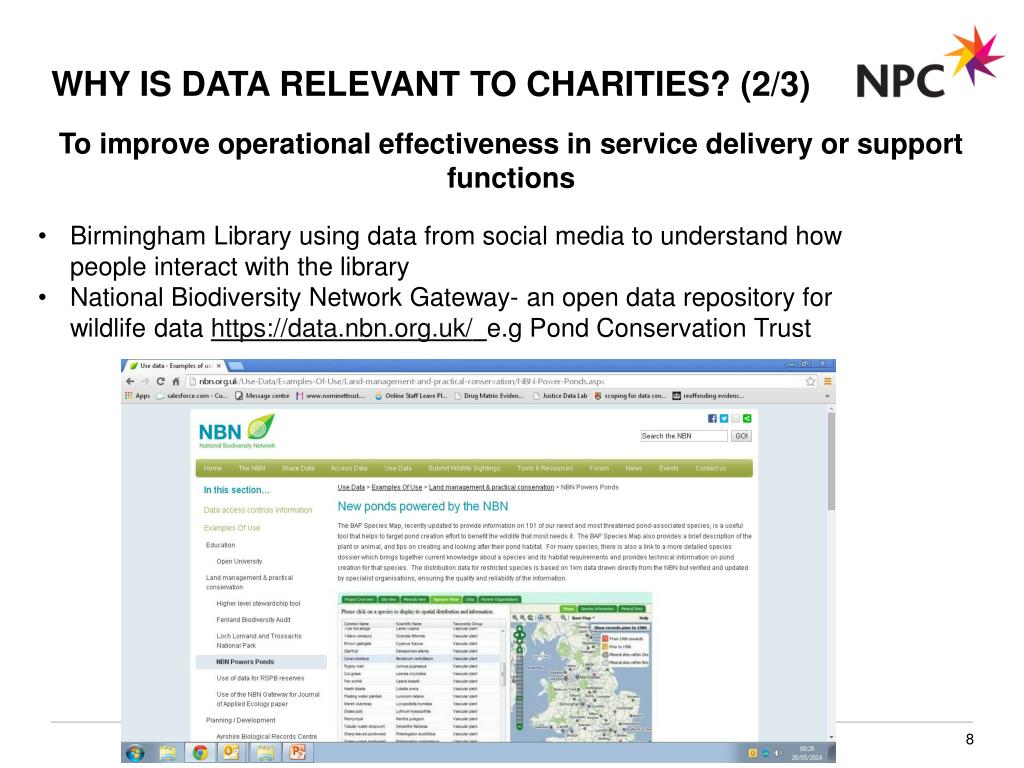Share the page on Facebook
This screenshot has height=768, width=1024.
712,419
